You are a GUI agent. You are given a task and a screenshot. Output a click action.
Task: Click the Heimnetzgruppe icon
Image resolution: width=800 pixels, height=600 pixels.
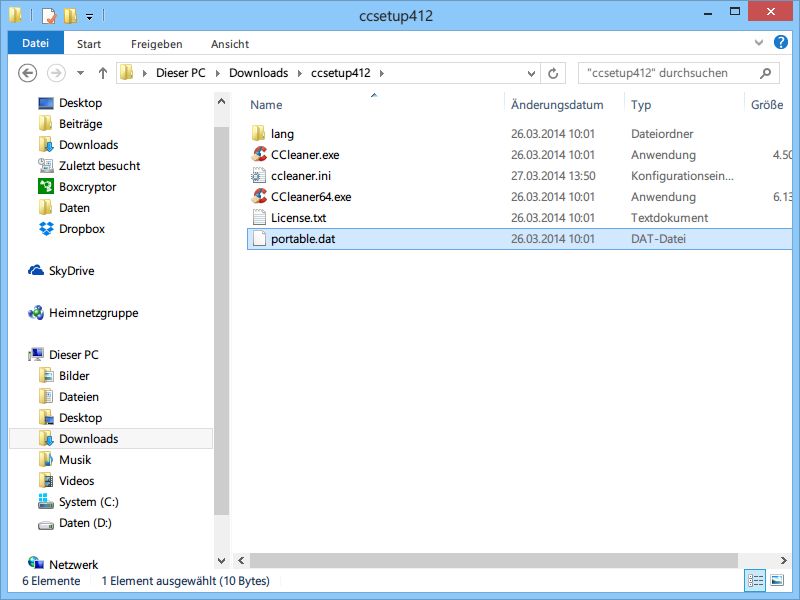(36, 313)
